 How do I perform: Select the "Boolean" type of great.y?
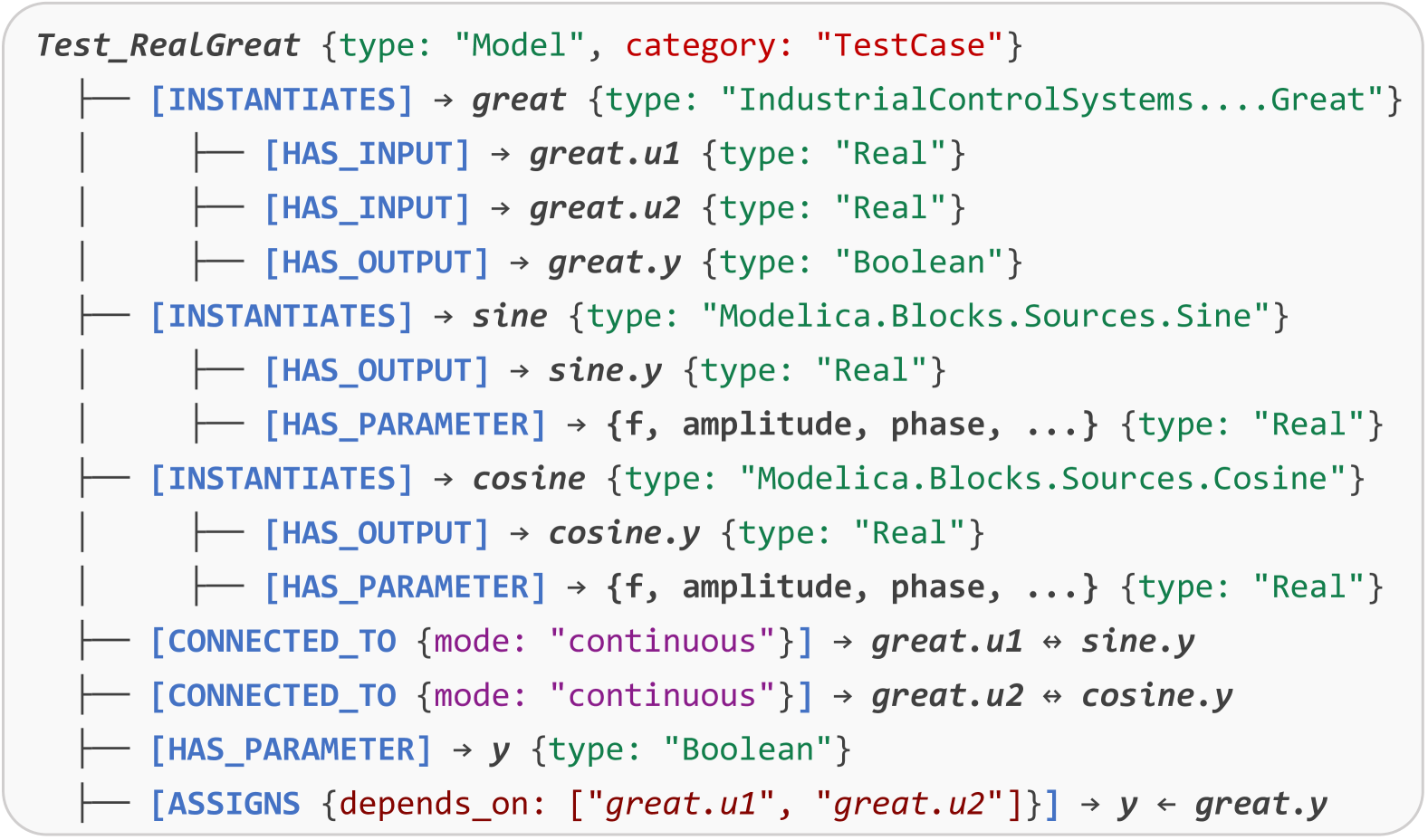coord(919,262)
